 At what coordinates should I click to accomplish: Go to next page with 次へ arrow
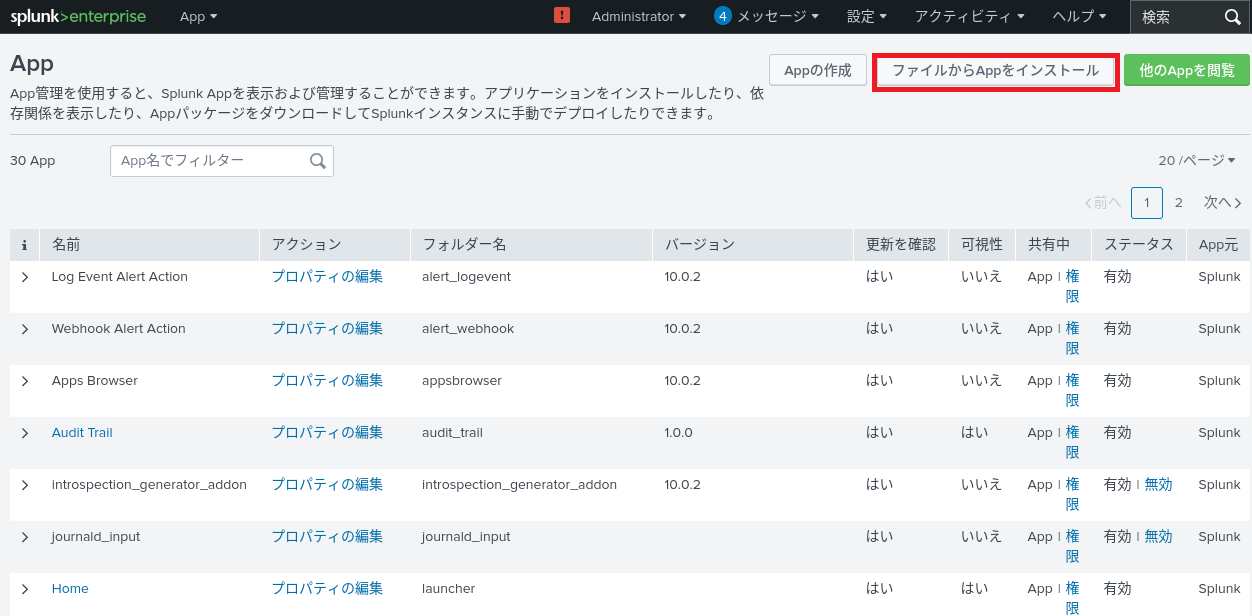click(x=1222, y=203)
